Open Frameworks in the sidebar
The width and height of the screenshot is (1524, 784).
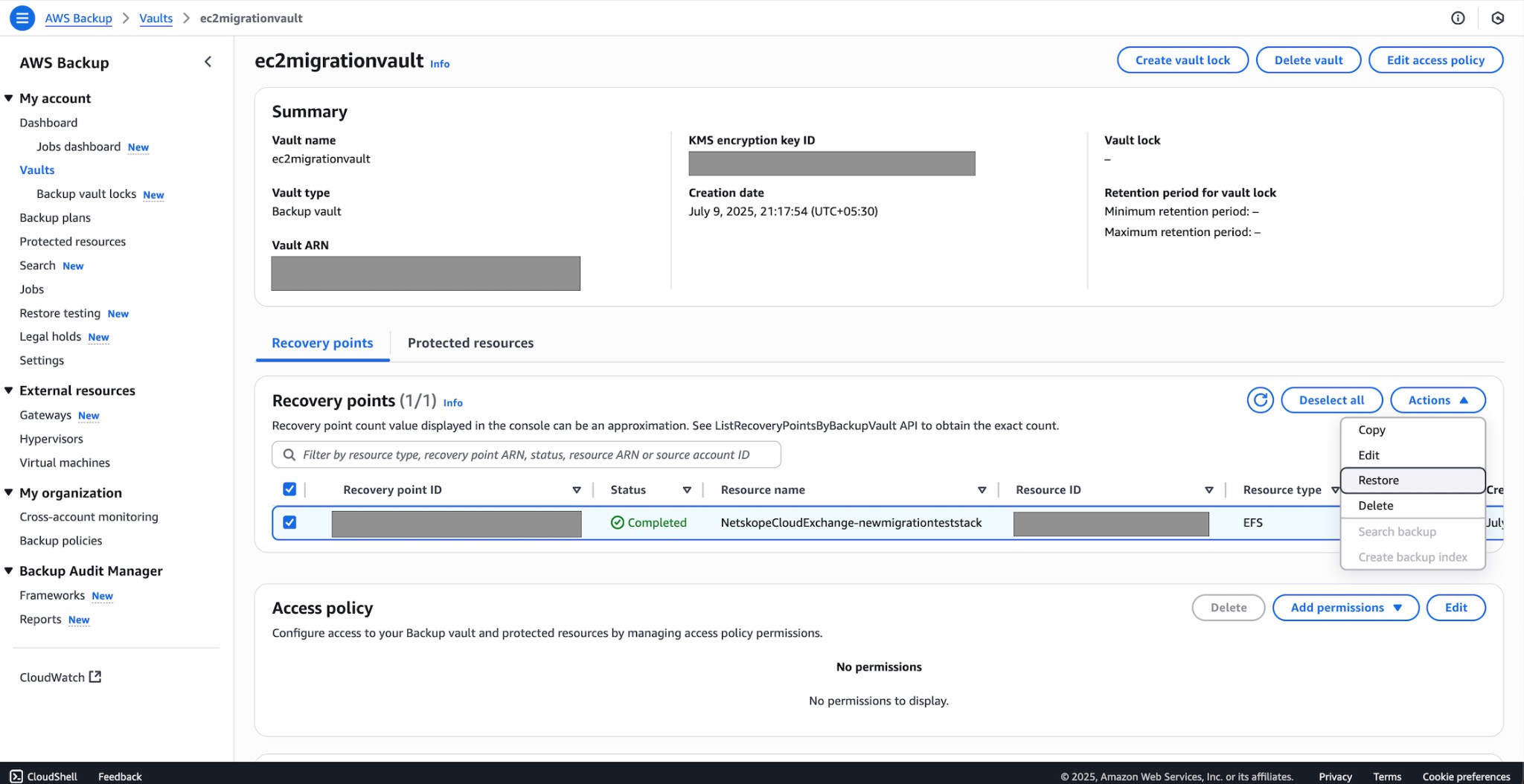[x=52, y=595]
